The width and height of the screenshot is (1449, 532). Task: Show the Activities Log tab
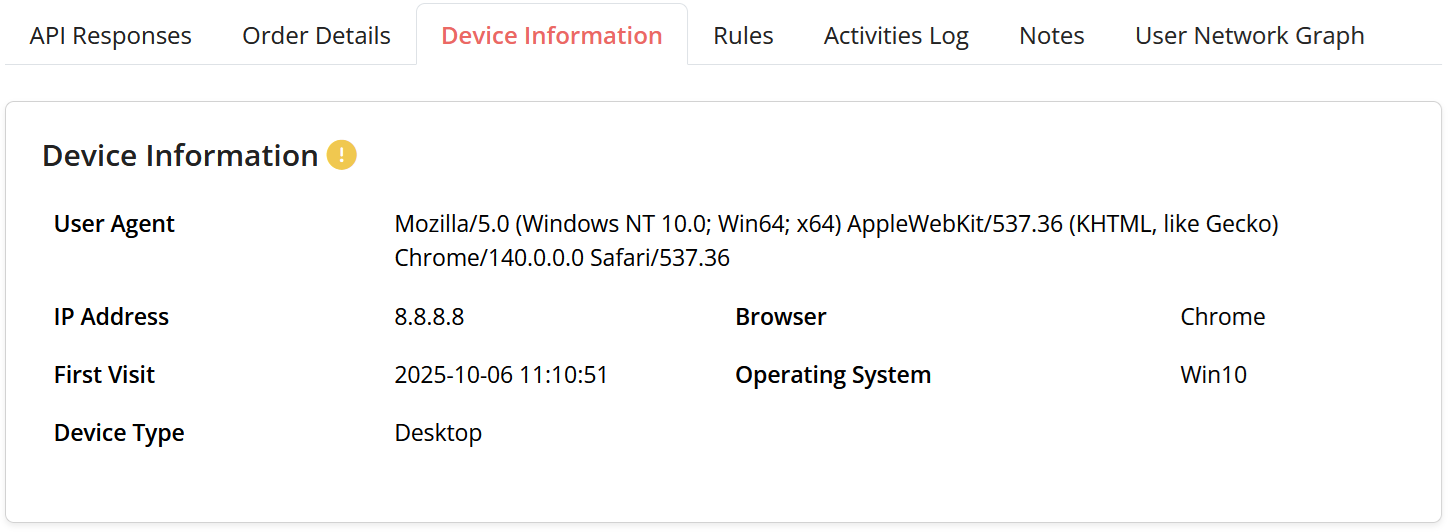click(x=896, y=36)
